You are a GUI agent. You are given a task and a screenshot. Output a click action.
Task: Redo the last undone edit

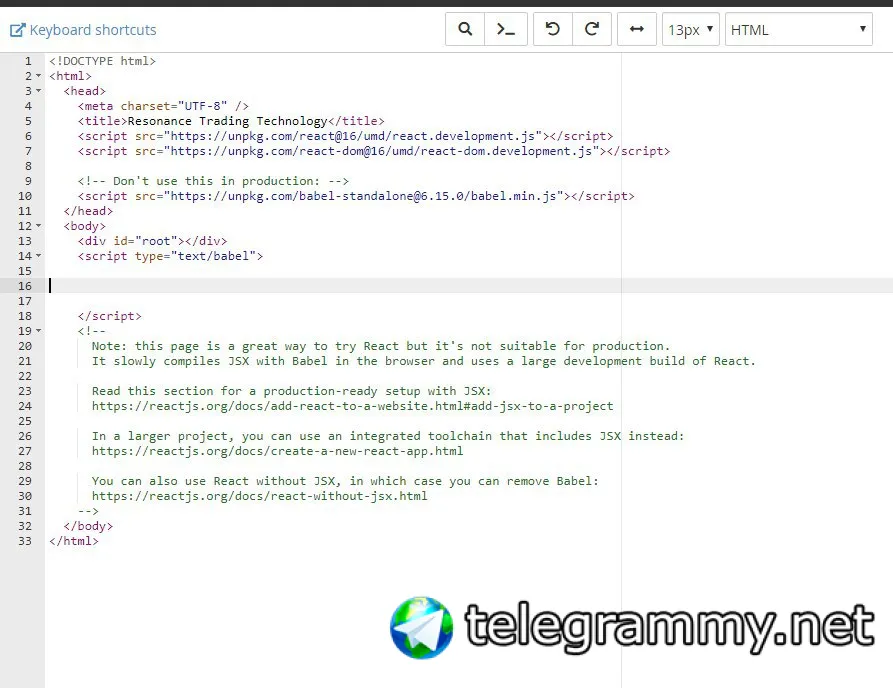click(x=592, y=29)
